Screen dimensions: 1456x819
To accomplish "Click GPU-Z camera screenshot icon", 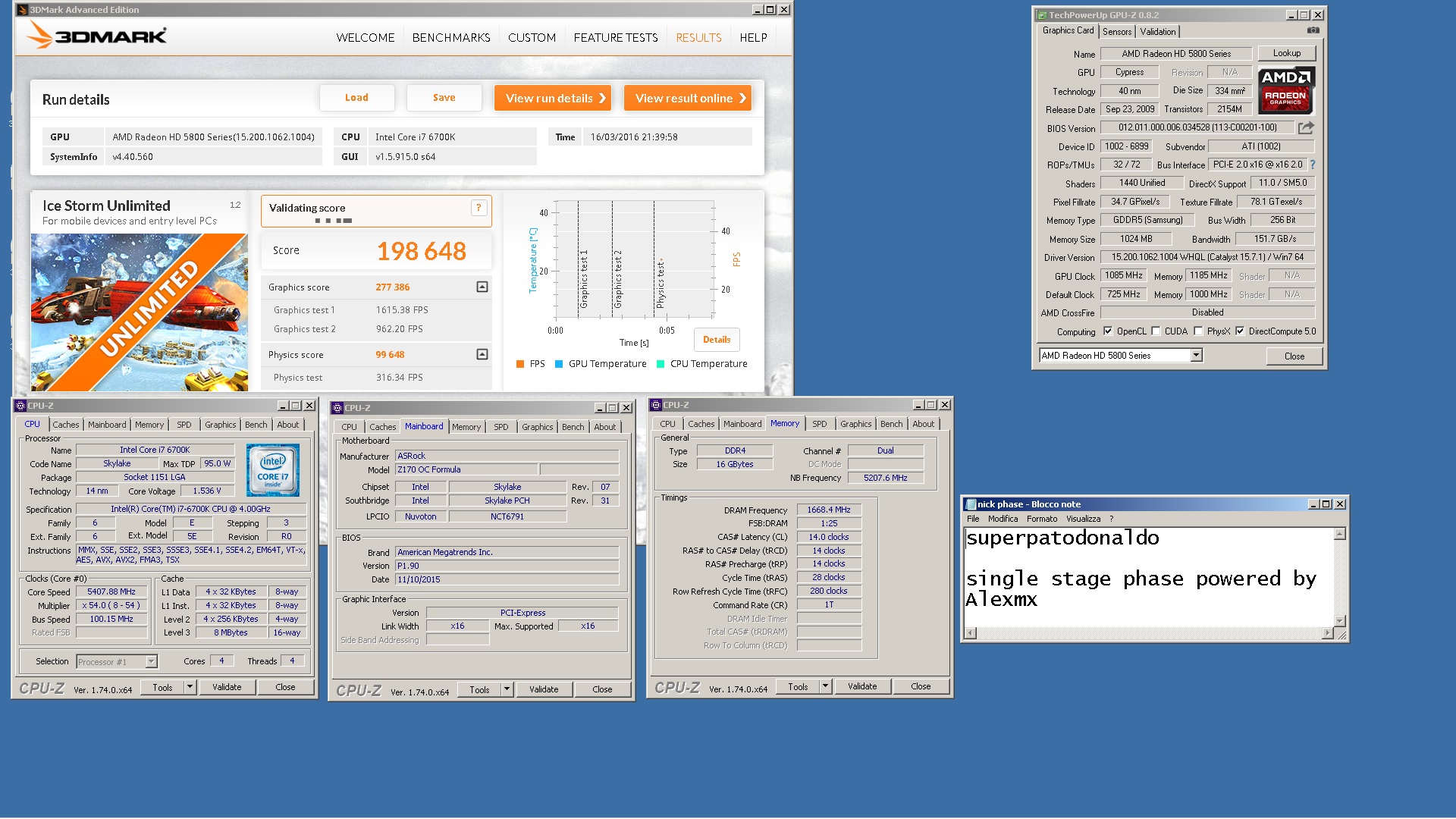I will point(1313,30).
